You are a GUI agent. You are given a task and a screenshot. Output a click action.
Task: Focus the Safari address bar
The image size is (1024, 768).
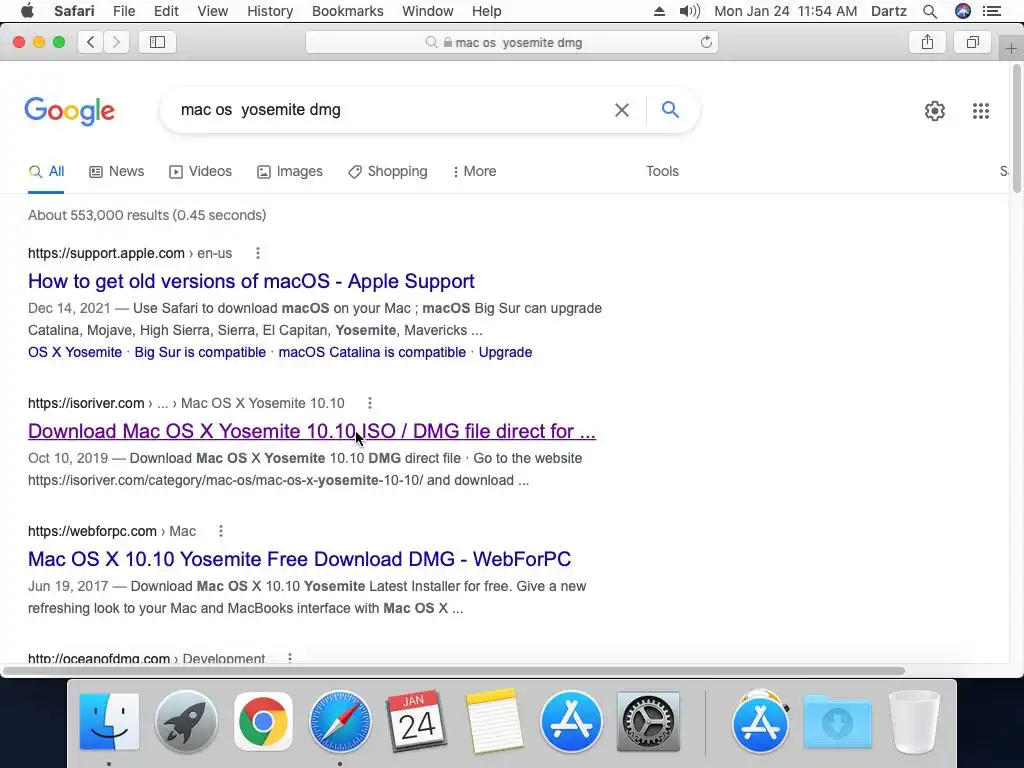[511, 42]
